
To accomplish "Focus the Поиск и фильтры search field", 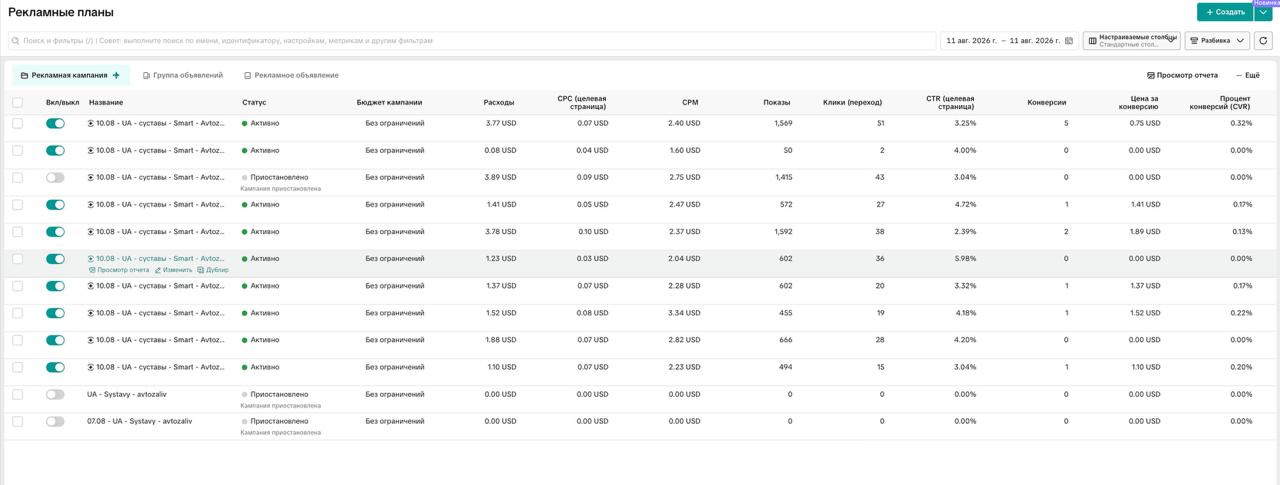I will tap(472, 41).
